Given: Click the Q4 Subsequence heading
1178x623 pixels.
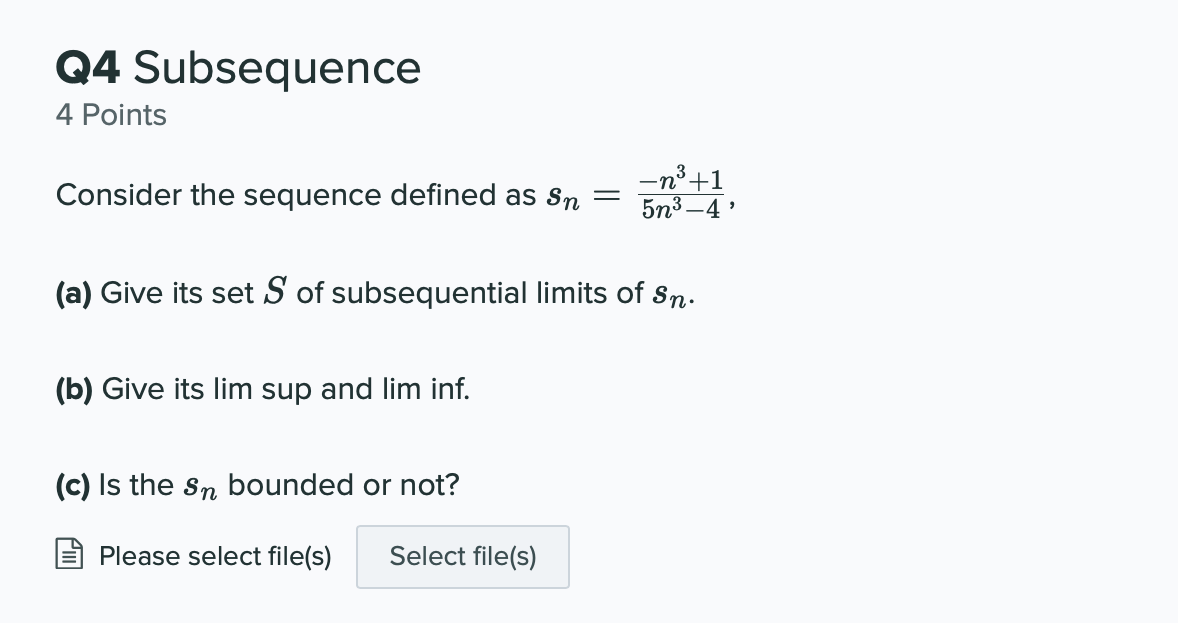Looking at the screenshot, I should [238, 68].
